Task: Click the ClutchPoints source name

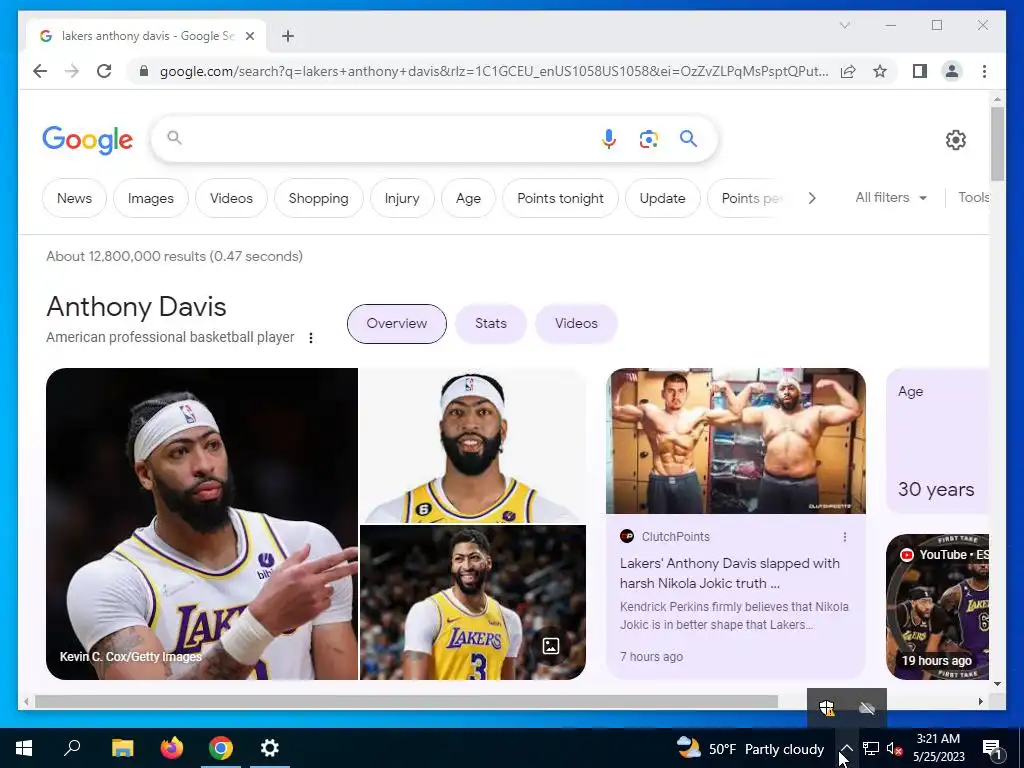Action: (675, 536)
